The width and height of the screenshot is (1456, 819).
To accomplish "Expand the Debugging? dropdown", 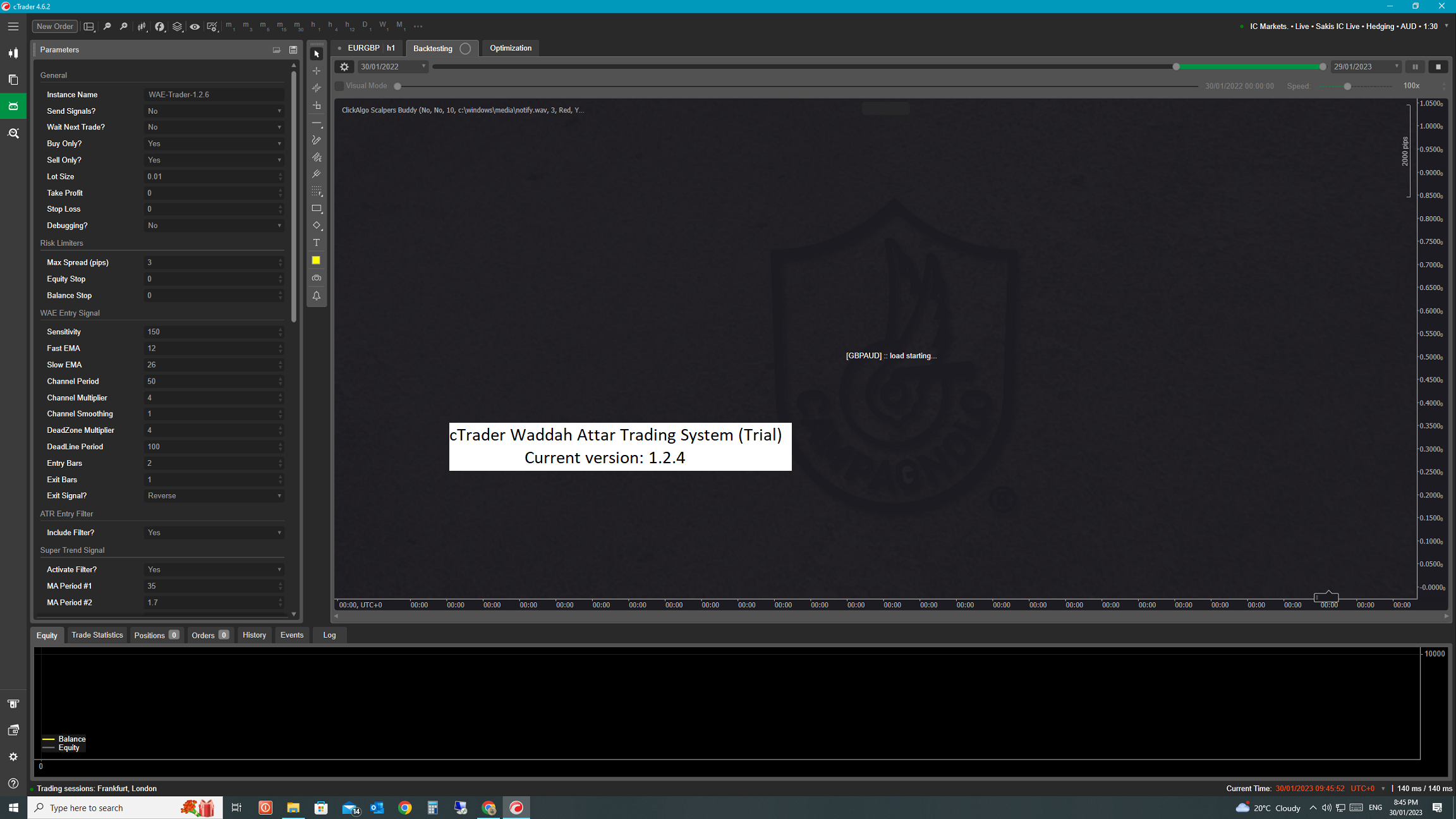I will [x=214, y=225].
